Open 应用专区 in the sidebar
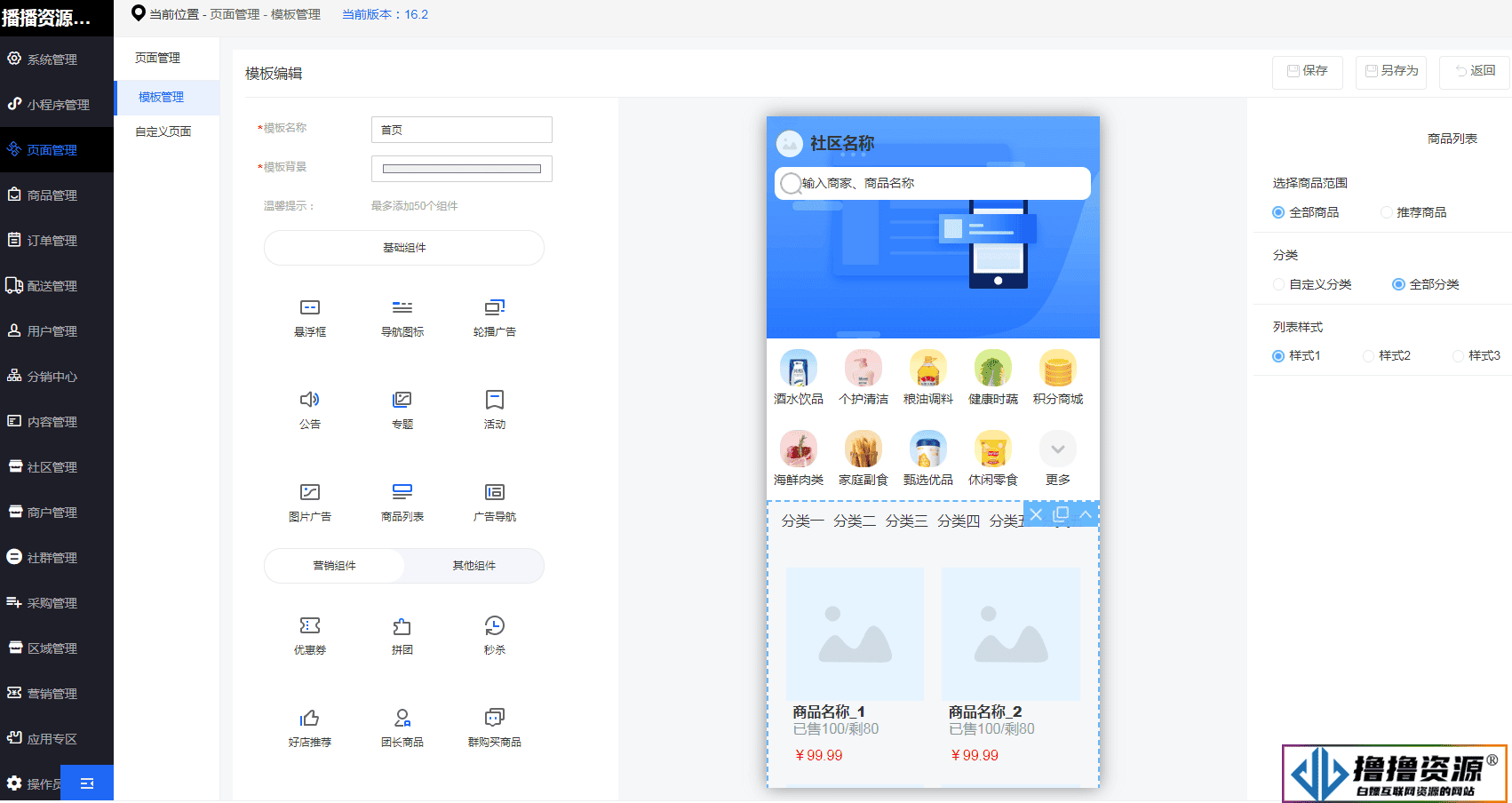 (57, 739)
